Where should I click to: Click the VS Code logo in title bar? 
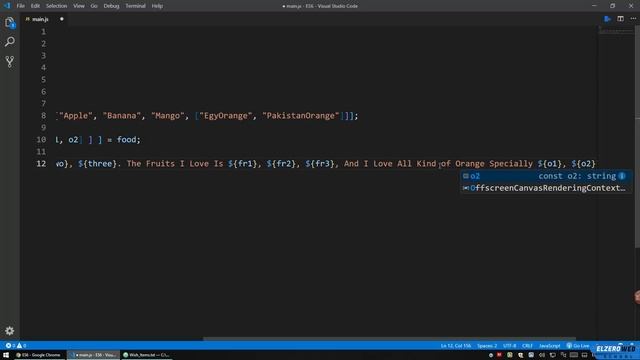pyautogui.click(x=7, y=6)
